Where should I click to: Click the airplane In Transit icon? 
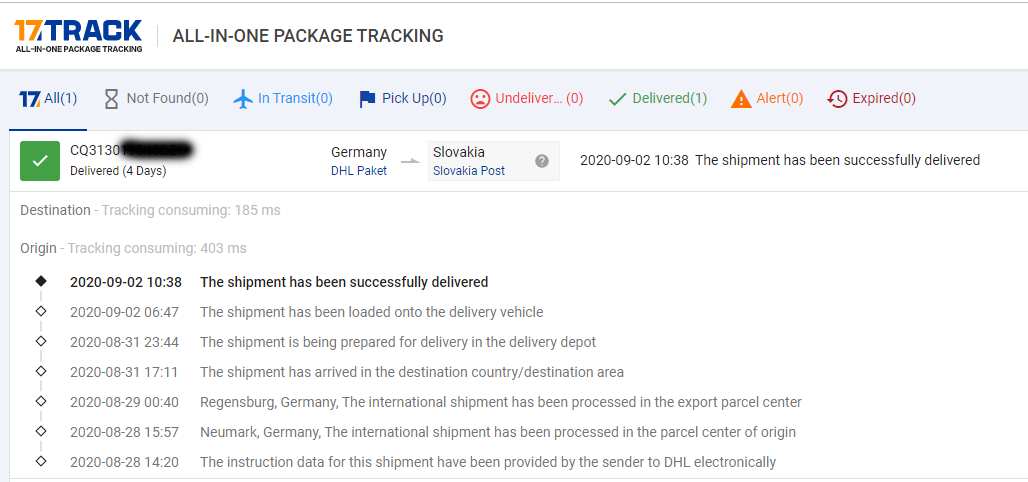click(x=243, y=98)
